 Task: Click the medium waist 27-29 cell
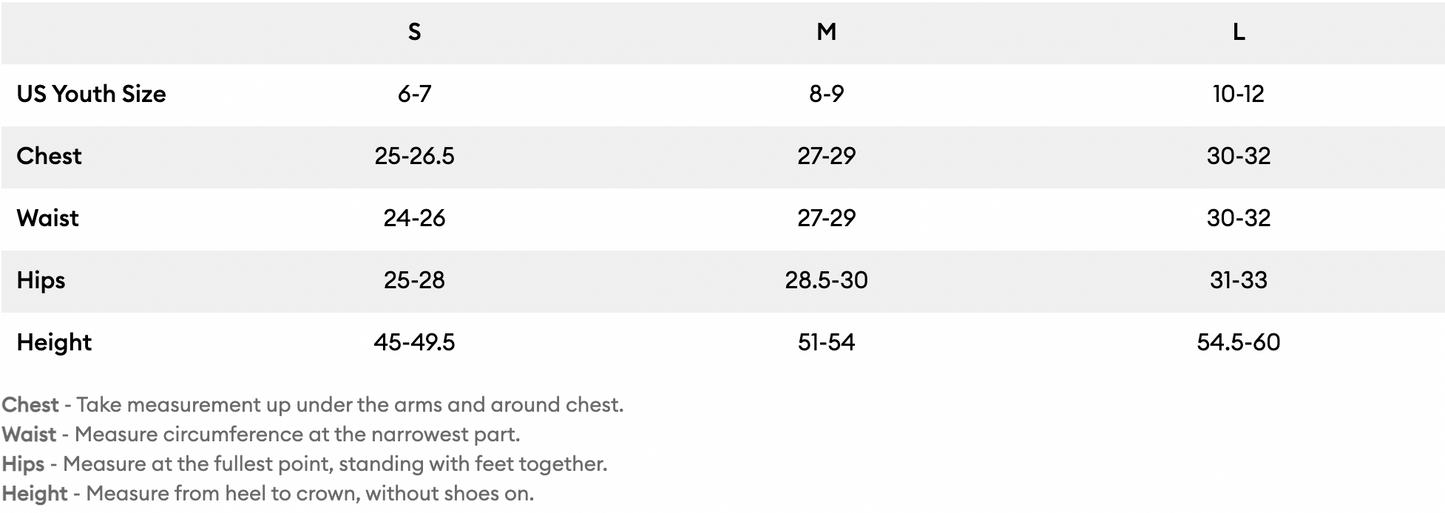point(826,218)
